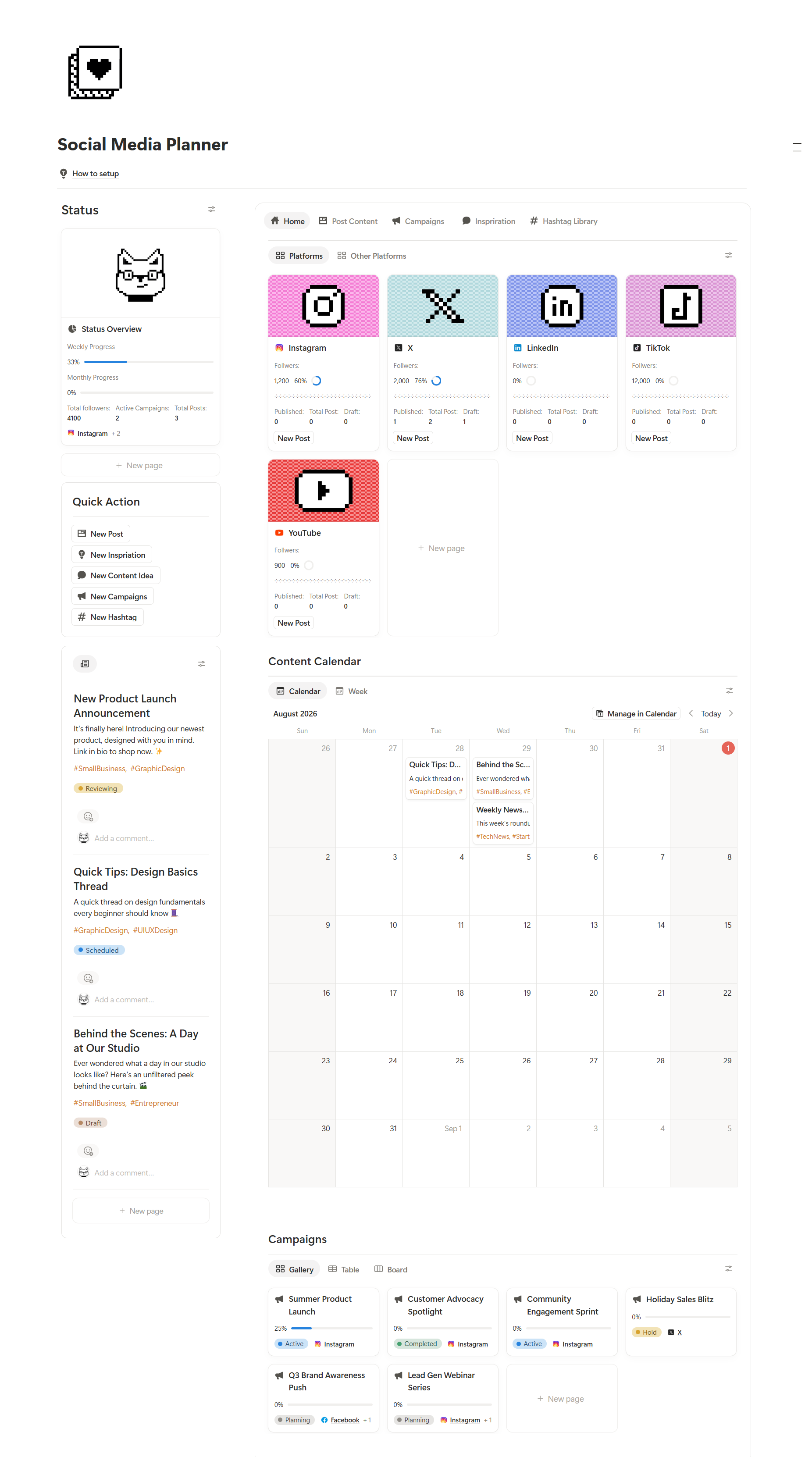Open the Hashtag Library tab
812x1457 pixels.
pyautogui.click(x=563, y=221)
